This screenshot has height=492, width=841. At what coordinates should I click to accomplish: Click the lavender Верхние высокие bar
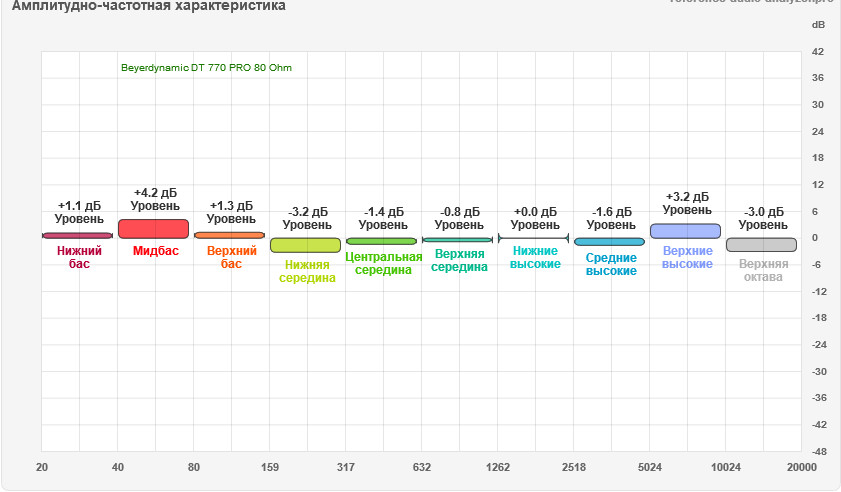685,231
